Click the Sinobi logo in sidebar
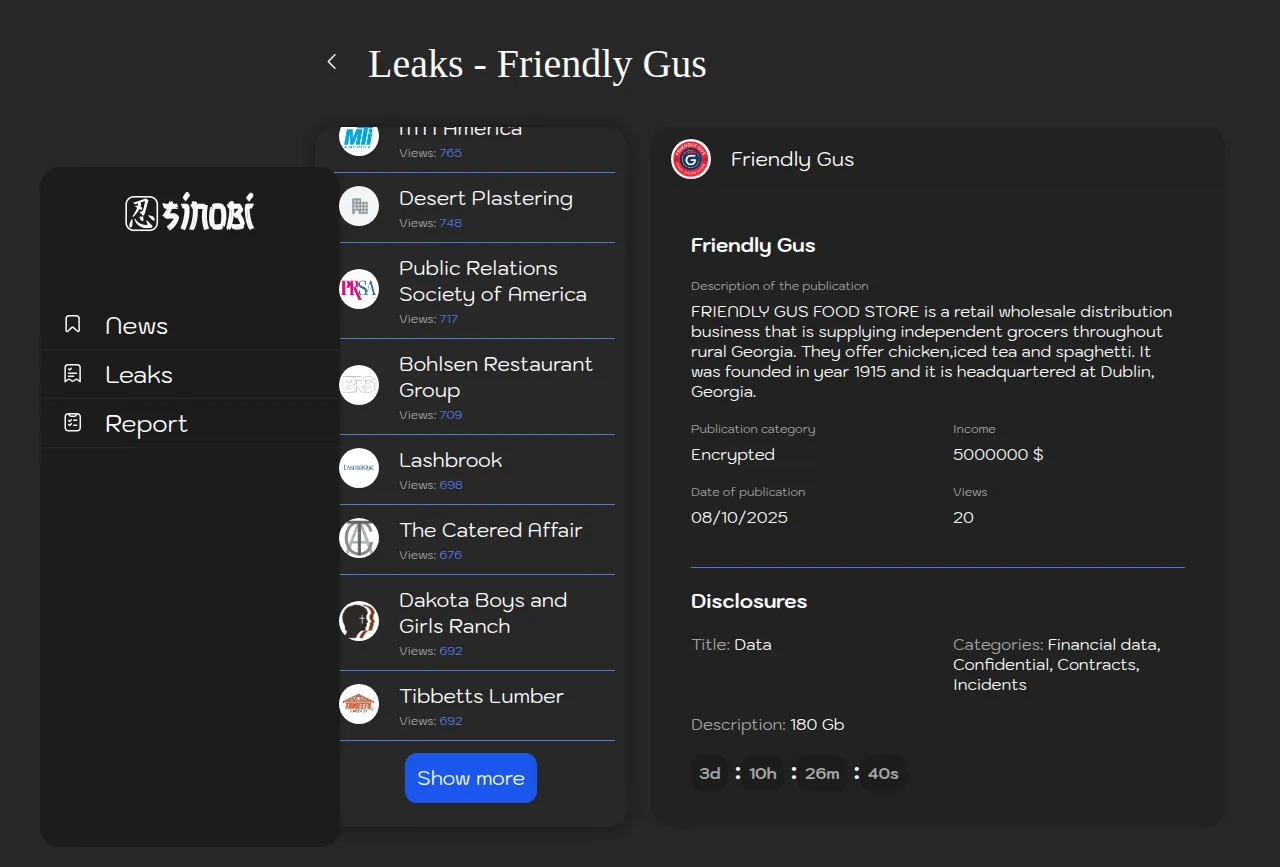Viewport: 1280px width, 867px height. [x=190, y=213]
